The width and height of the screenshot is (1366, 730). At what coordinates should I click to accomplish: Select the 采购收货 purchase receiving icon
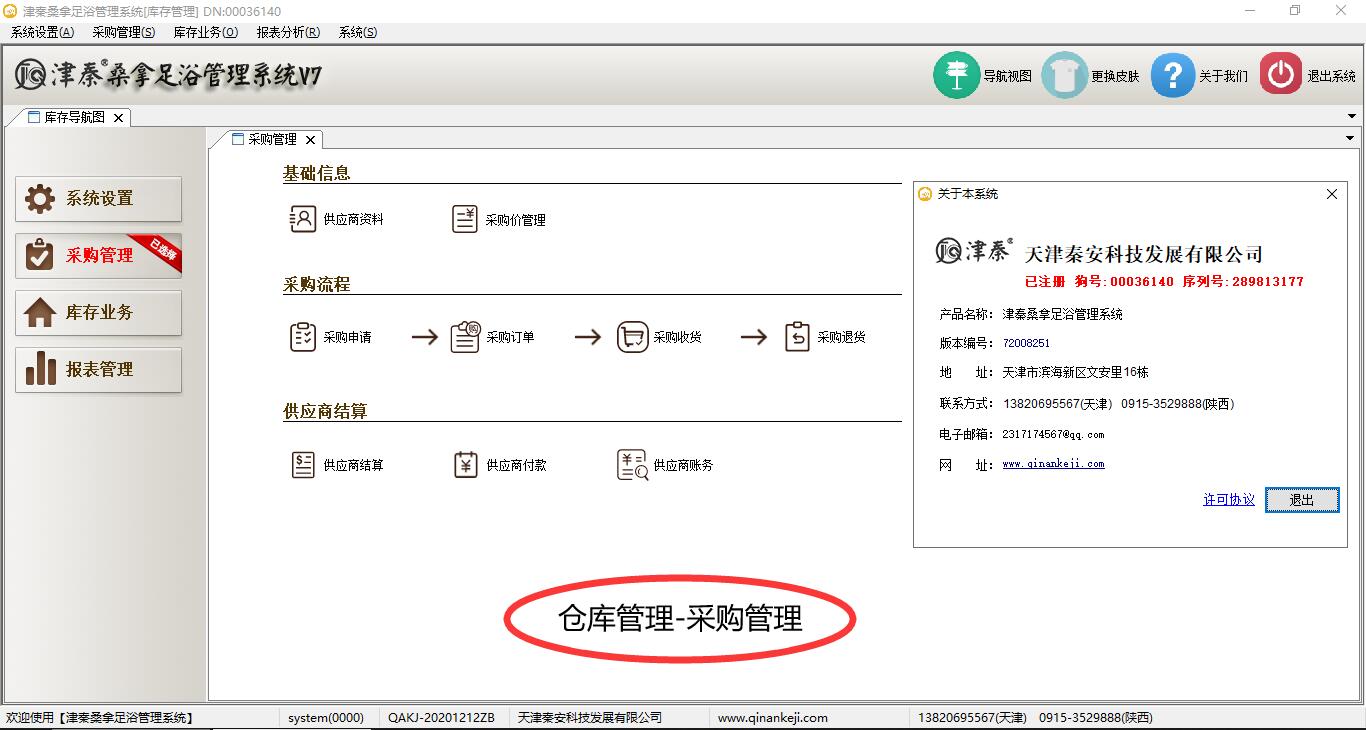tap(632, 337)
